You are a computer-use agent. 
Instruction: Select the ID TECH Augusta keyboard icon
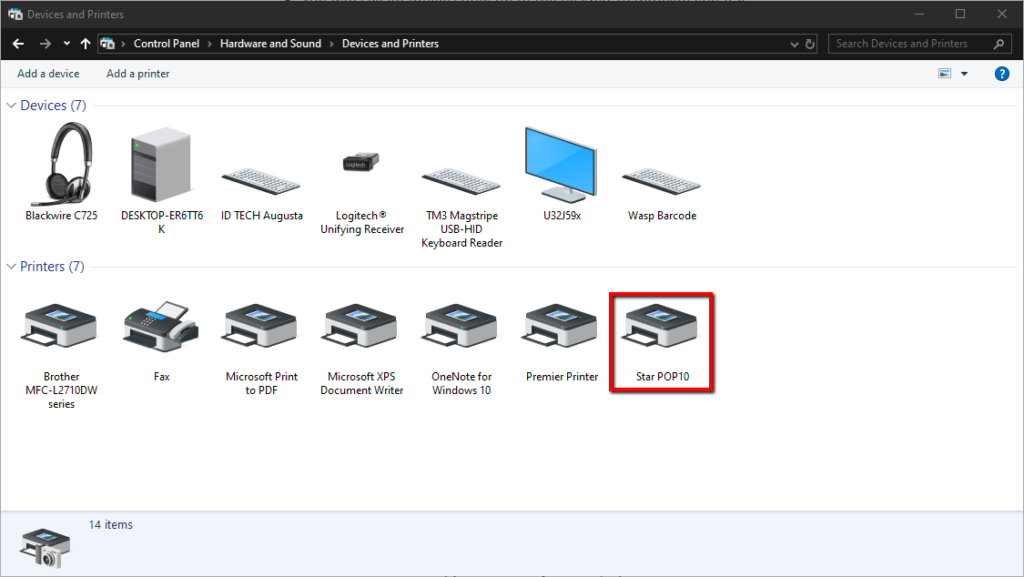[261, 181]
